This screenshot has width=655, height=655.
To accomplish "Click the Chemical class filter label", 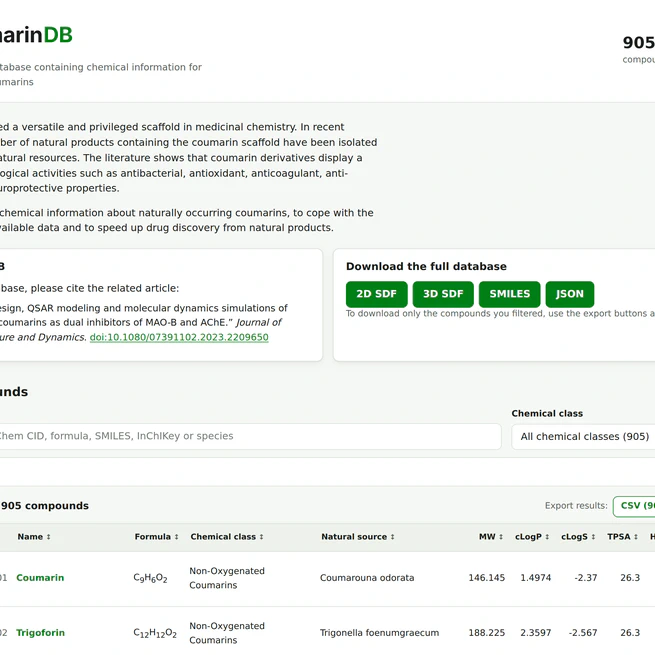I will pos(547,414).
